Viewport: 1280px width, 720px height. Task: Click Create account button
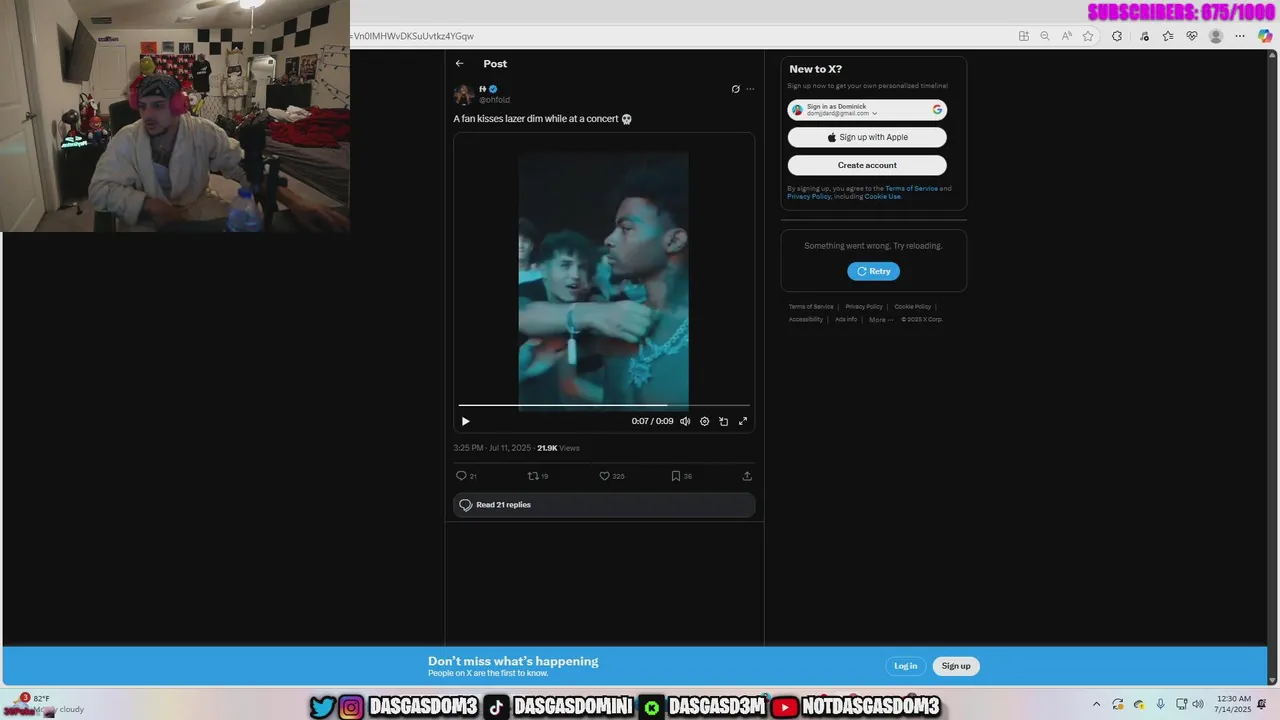pyautogui.click(x=867, y=165)
